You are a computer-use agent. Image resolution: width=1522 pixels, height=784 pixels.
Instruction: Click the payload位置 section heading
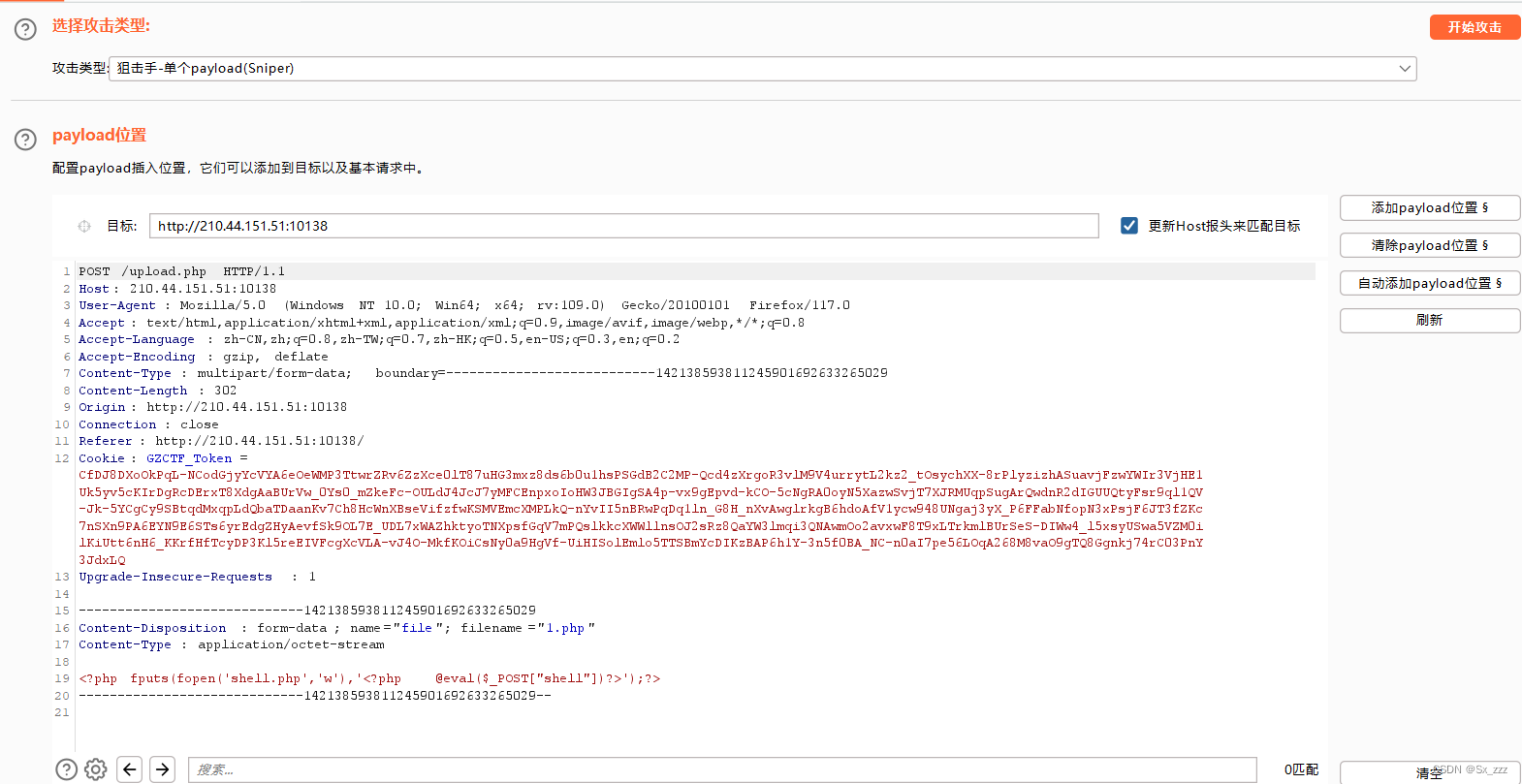click(x=99, y=136)
